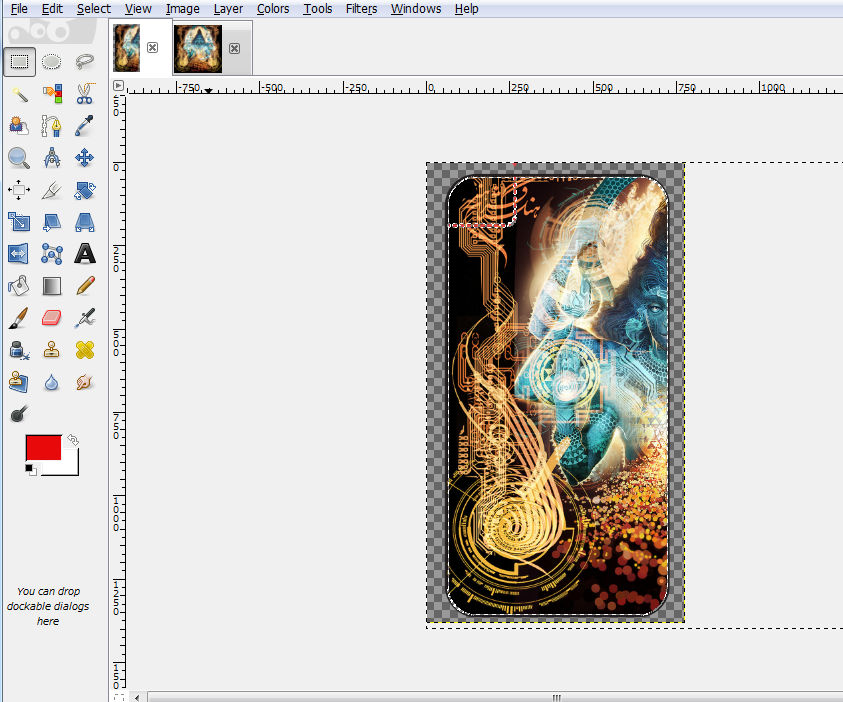Select the Text tool
The image size is (843, 702).
click(84, 254)
